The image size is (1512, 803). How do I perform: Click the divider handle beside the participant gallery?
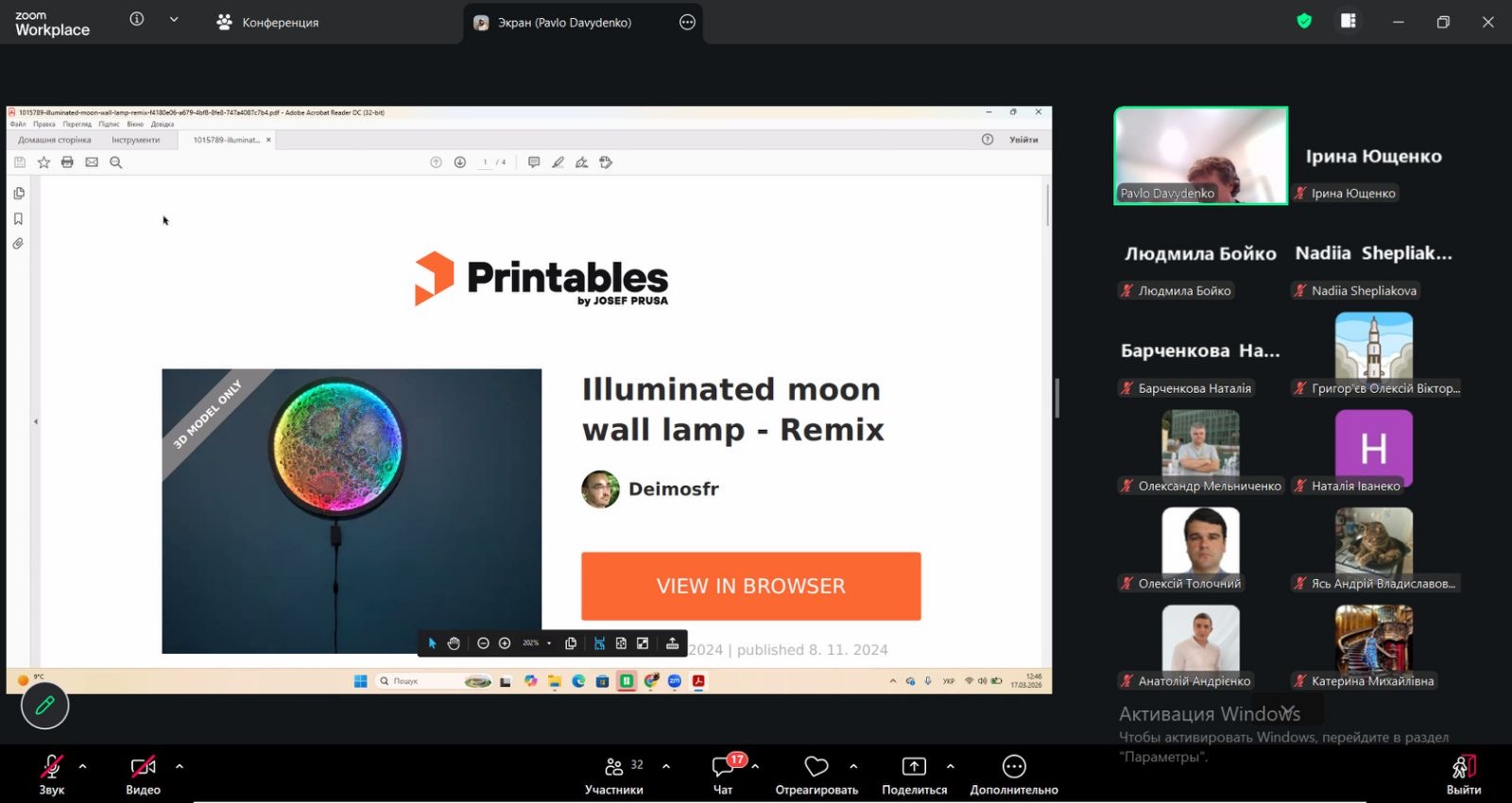[1057, 398]
